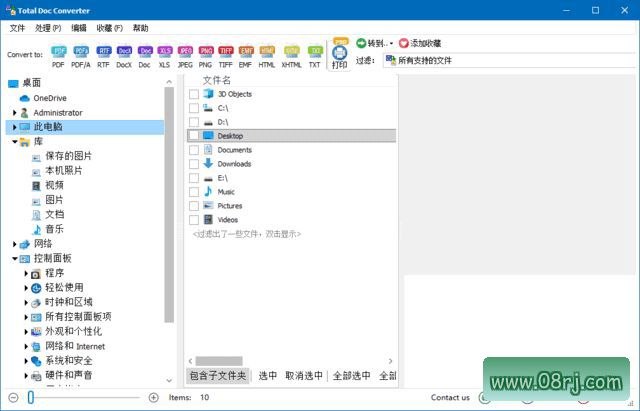
Task: Open the 转到 dropdown arrow
Action: point(391,43)
